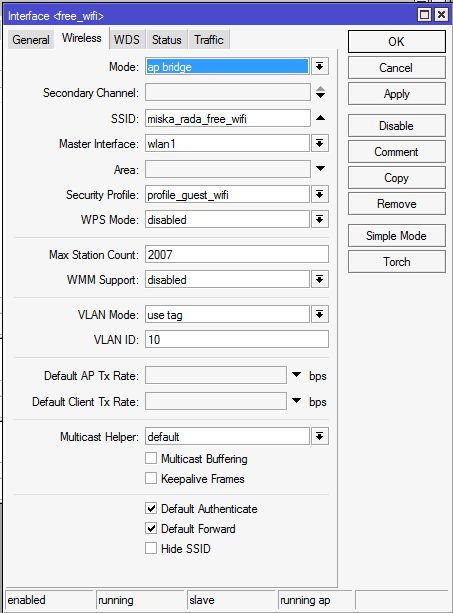Open the VLAN Mode dropdown arrow
453x613 pixels.
tap(319, 314)
